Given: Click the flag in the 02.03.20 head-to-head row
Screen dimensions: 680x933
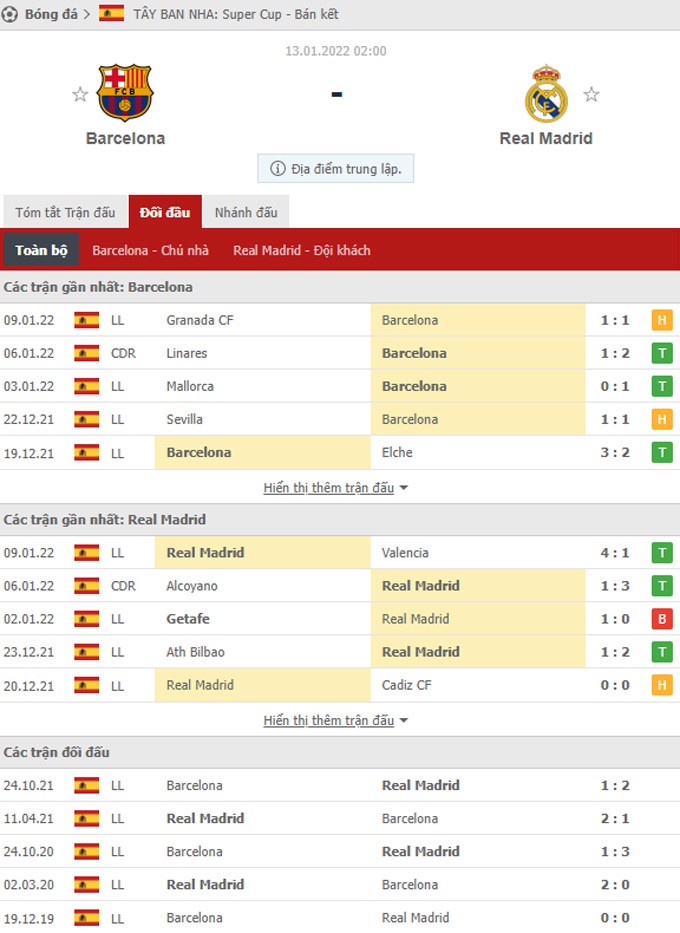Looking at the screenshot, I should (x=87, y=885).
